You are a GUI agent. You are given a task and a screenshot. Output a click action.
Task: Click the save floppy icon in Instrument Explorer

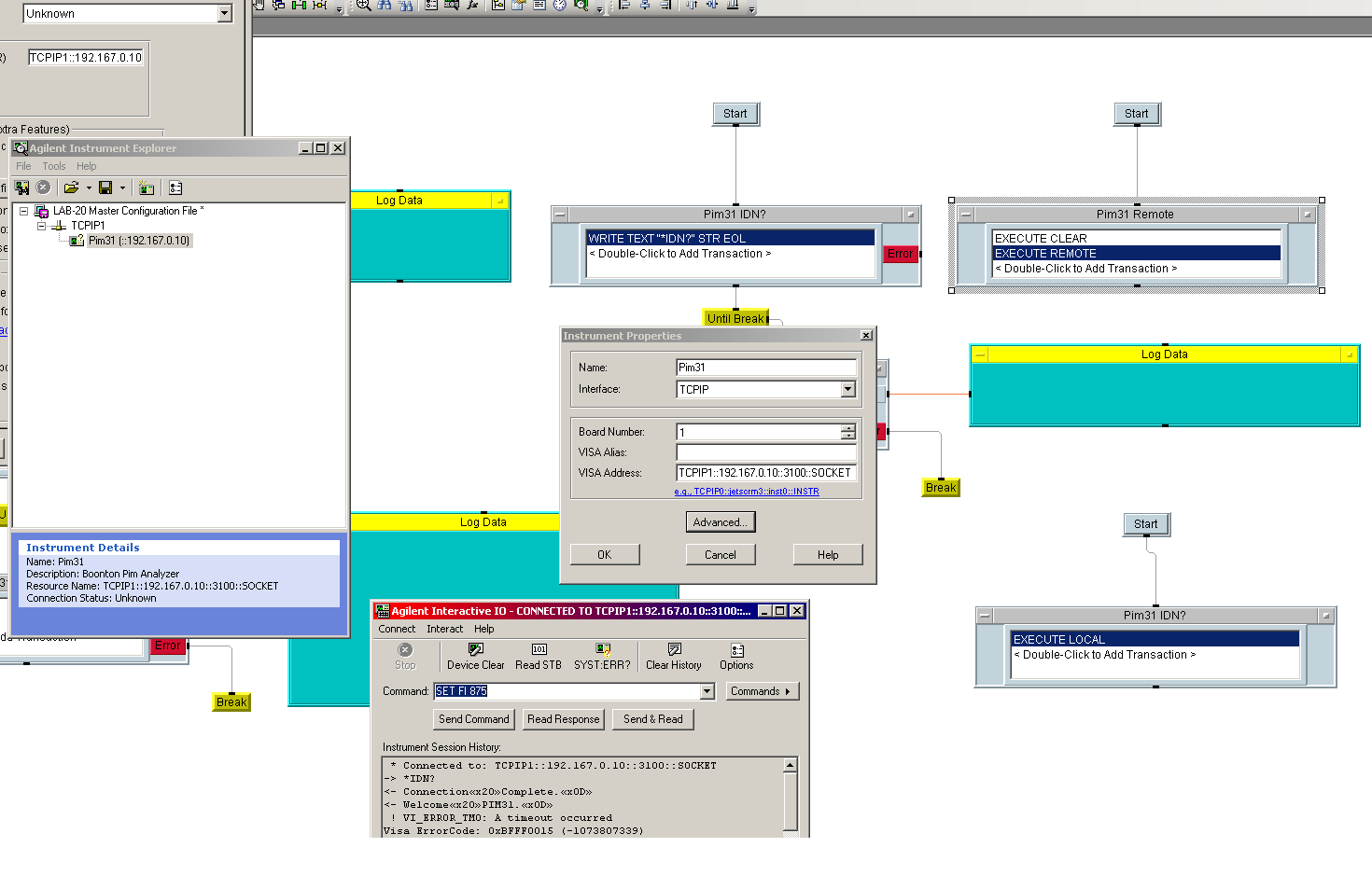105,187
